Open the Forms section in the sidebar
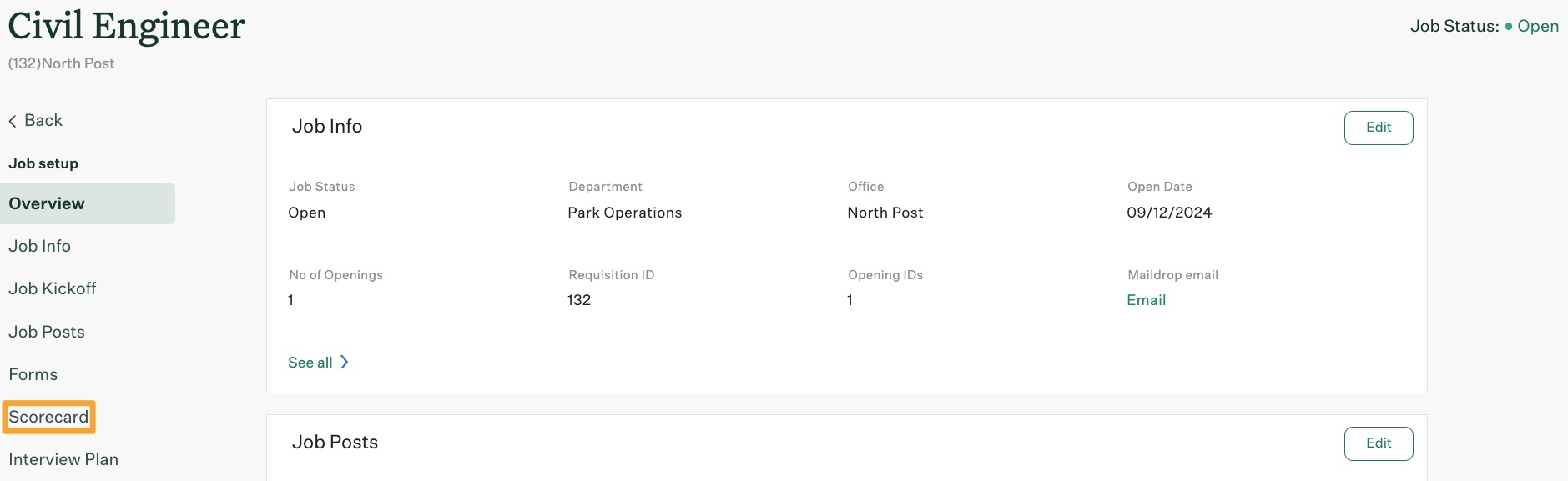The width and height of the screenshot is (1568, 481). pos(33,374)
